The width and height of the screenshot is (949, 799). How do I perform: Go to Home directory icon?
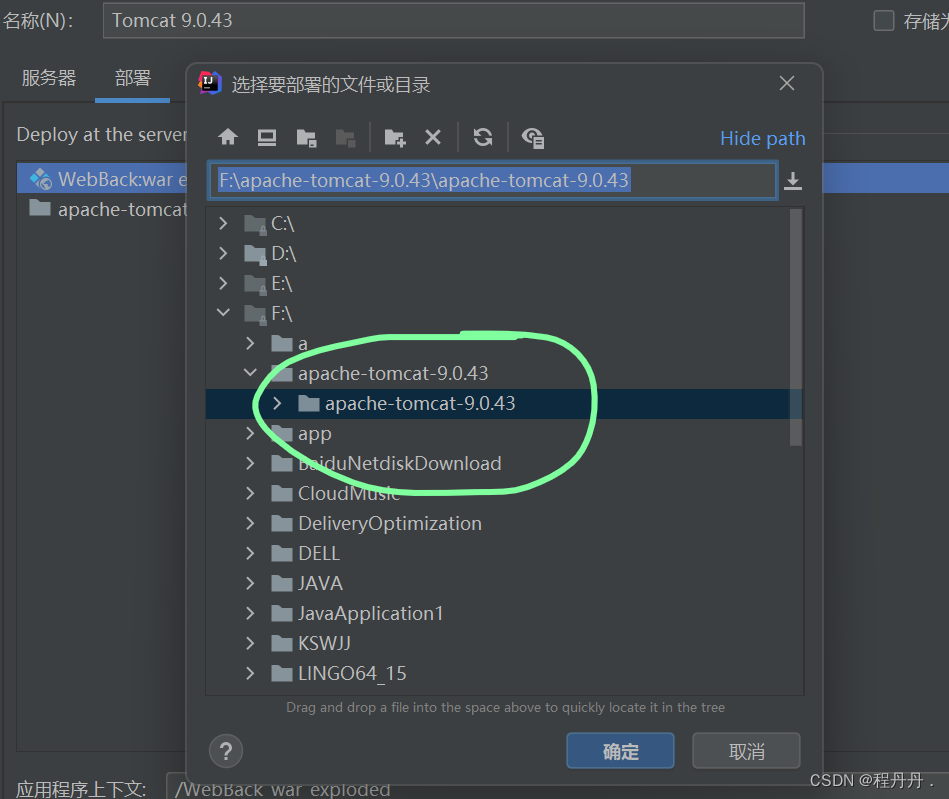pos(228,137)
